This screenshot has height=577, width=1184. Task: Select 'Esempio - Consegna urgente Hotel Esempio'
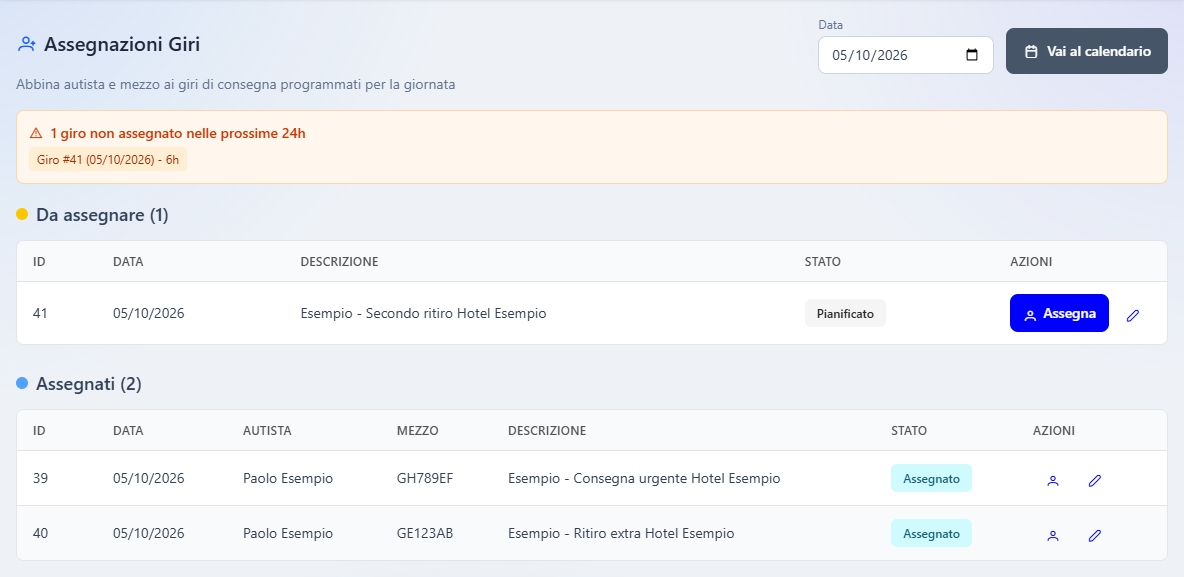pos(644,478)
